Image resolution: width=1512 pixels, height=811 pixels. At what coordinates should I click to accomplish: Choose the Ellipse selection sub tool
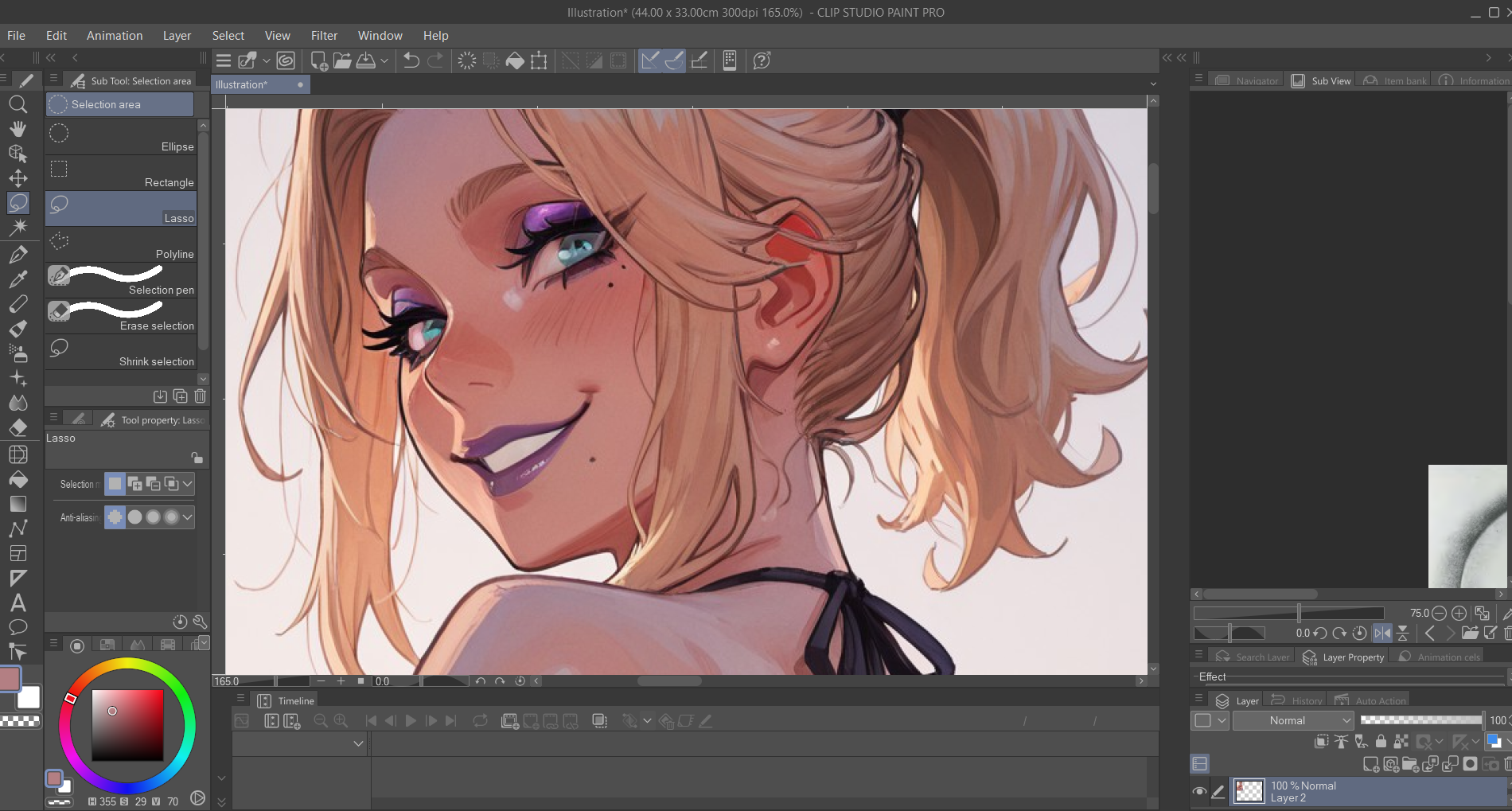121,138
